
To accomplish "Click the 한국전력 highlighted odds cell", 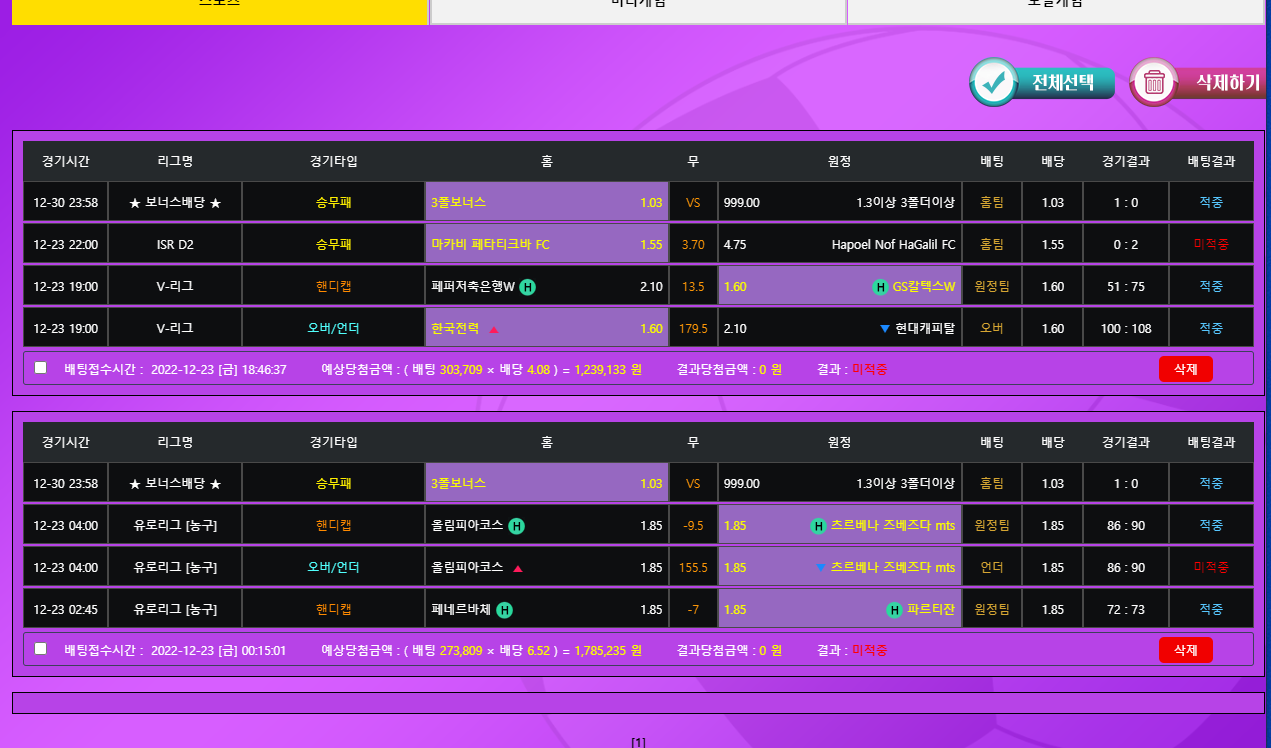I will pyautogui.click(x=546, y=328).
